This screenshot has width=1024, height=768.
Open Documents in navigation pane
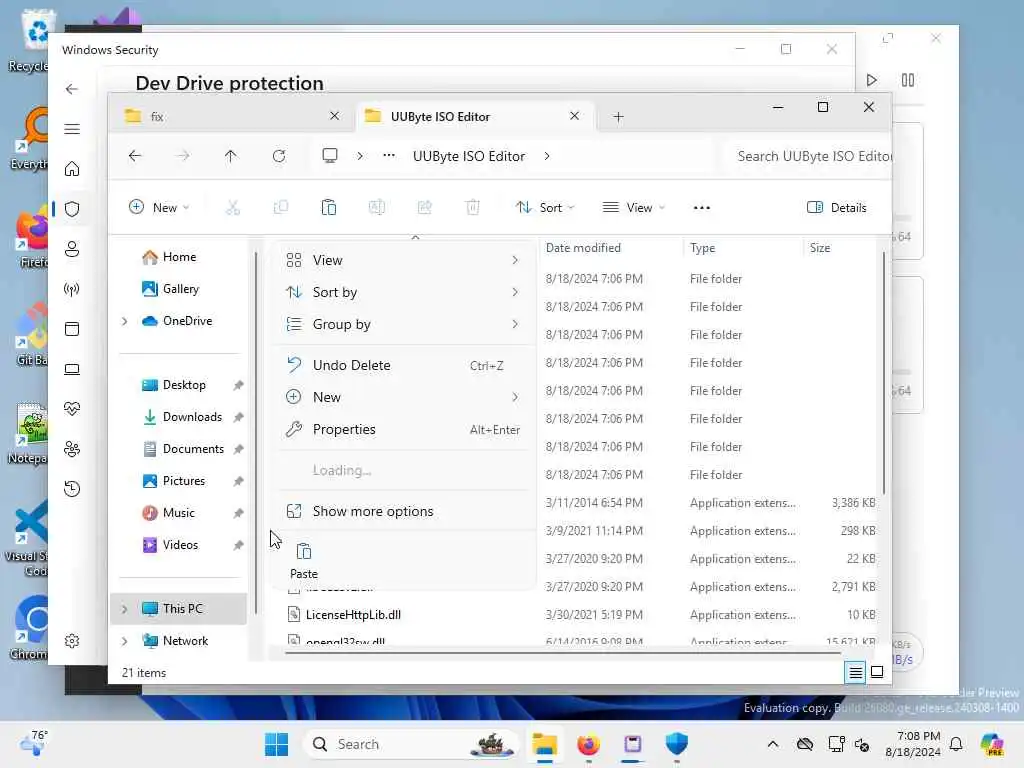click(x=183, y=449)
